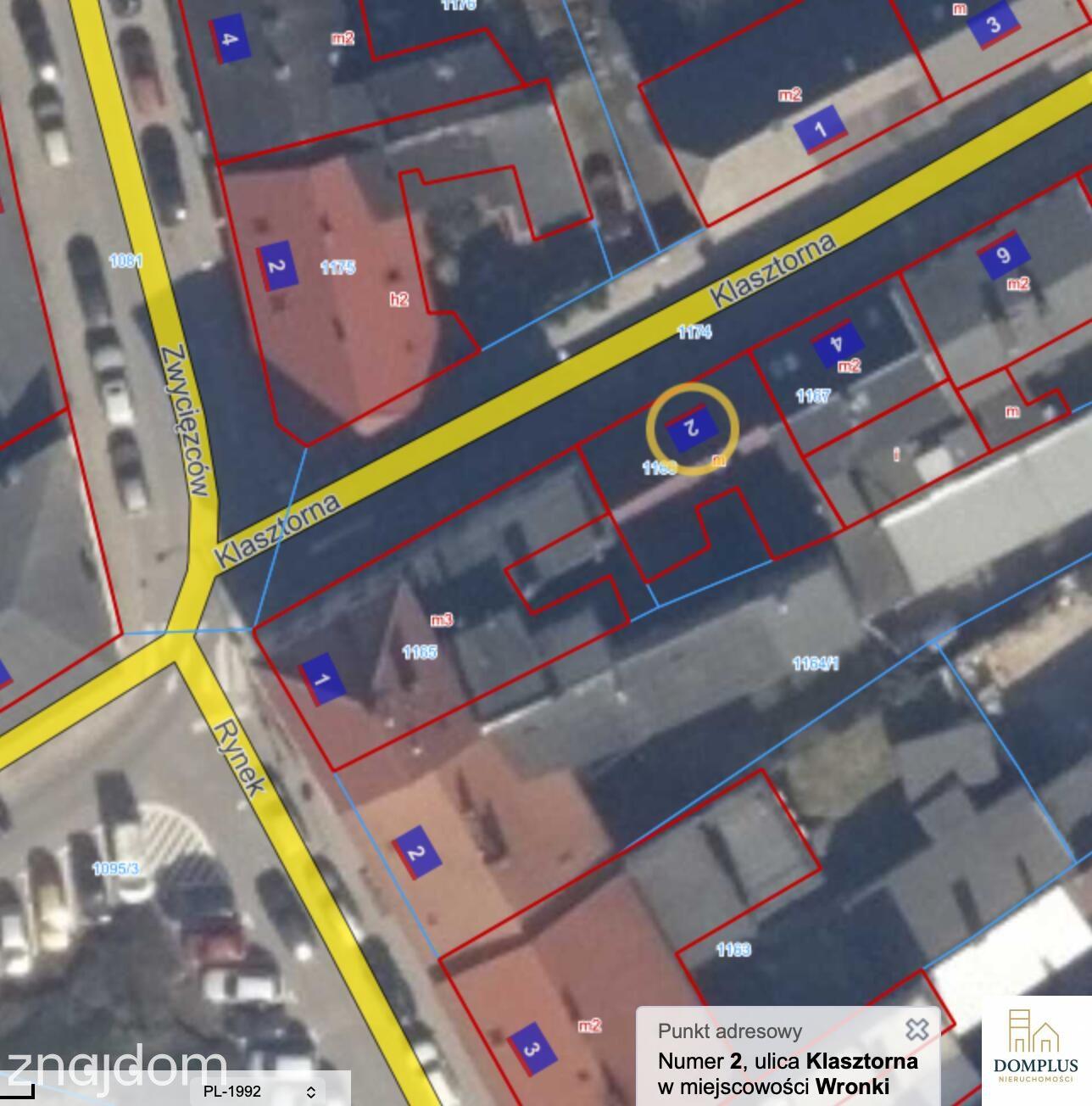Screen dimensions: 1092x1106
Task: Click parcel number label 1163
Action: pos(733,949)
